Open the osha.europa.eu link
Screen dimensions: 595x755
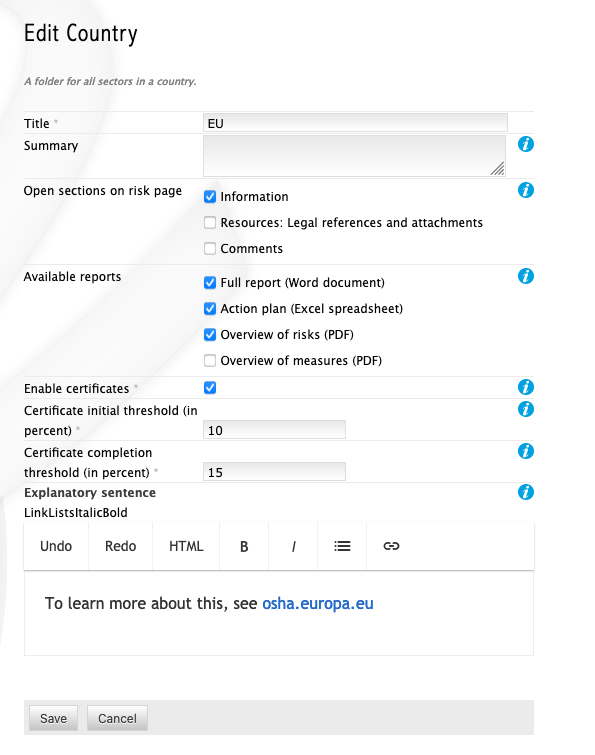coord(318,603)
